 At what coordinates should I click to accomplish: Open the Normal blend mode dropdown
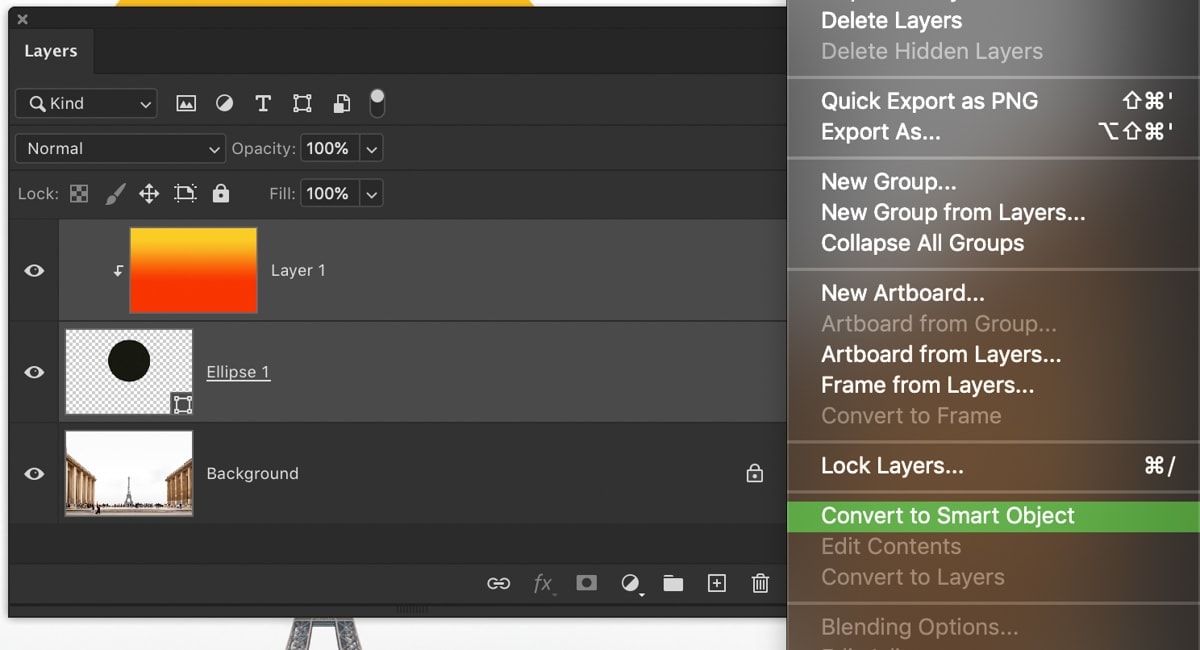tap(120, 149)
